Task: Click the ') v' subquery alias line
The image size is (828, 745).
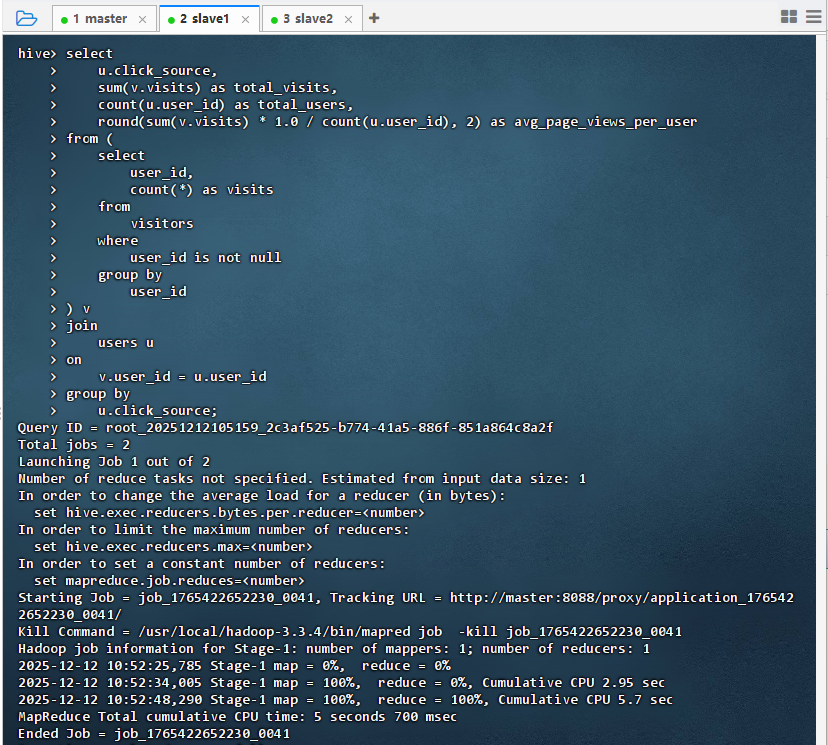Action: [78, 309]
